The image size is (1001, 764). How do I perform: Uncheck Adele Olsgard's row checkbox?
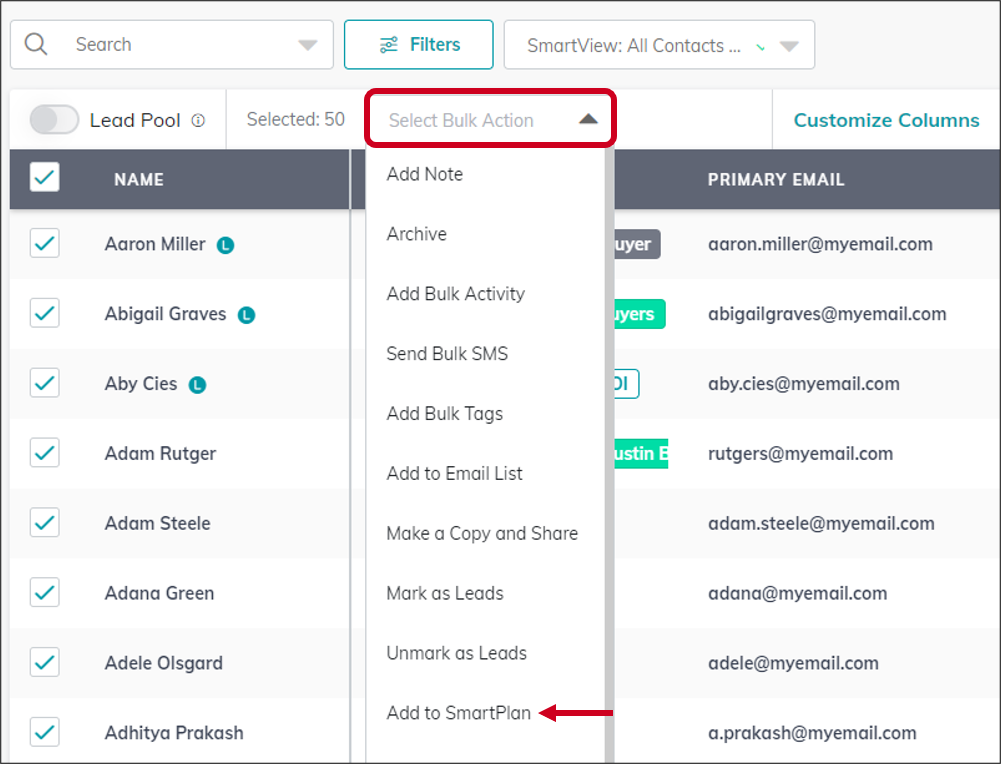click(45, 662)
